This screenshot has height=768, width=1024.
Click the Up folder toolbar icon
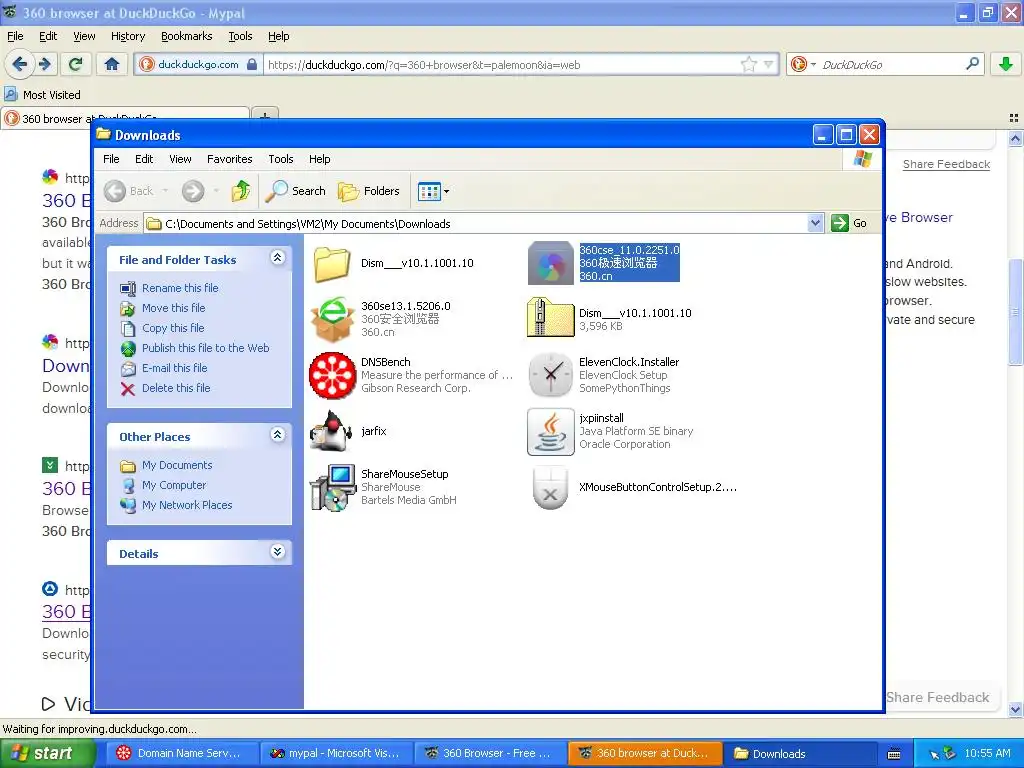240,191
